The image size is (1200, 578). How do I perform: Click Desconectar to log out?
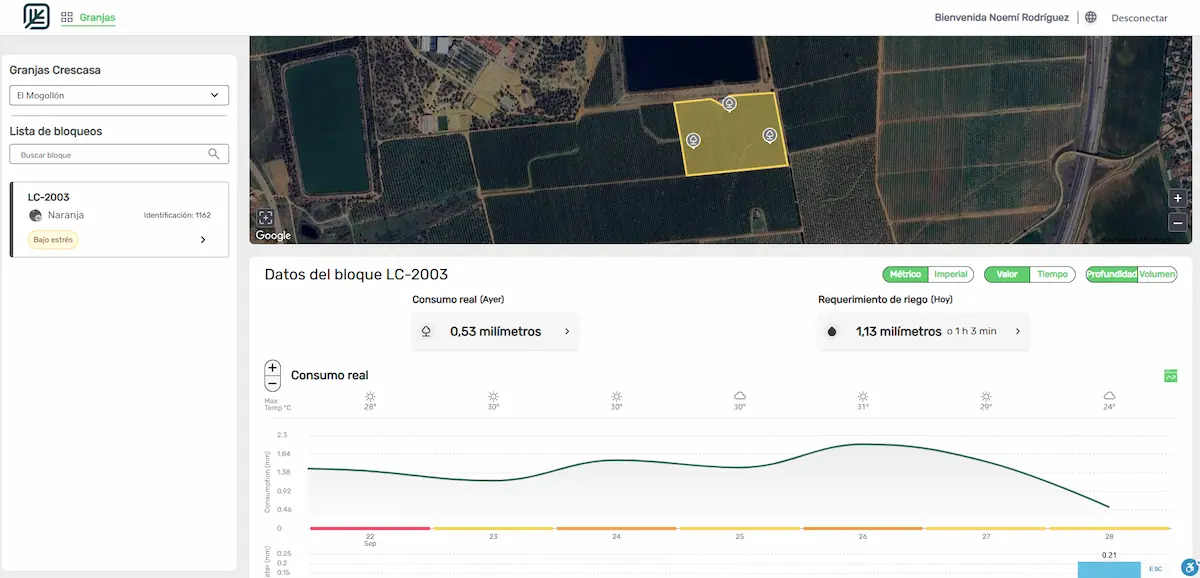[1139, 18]
